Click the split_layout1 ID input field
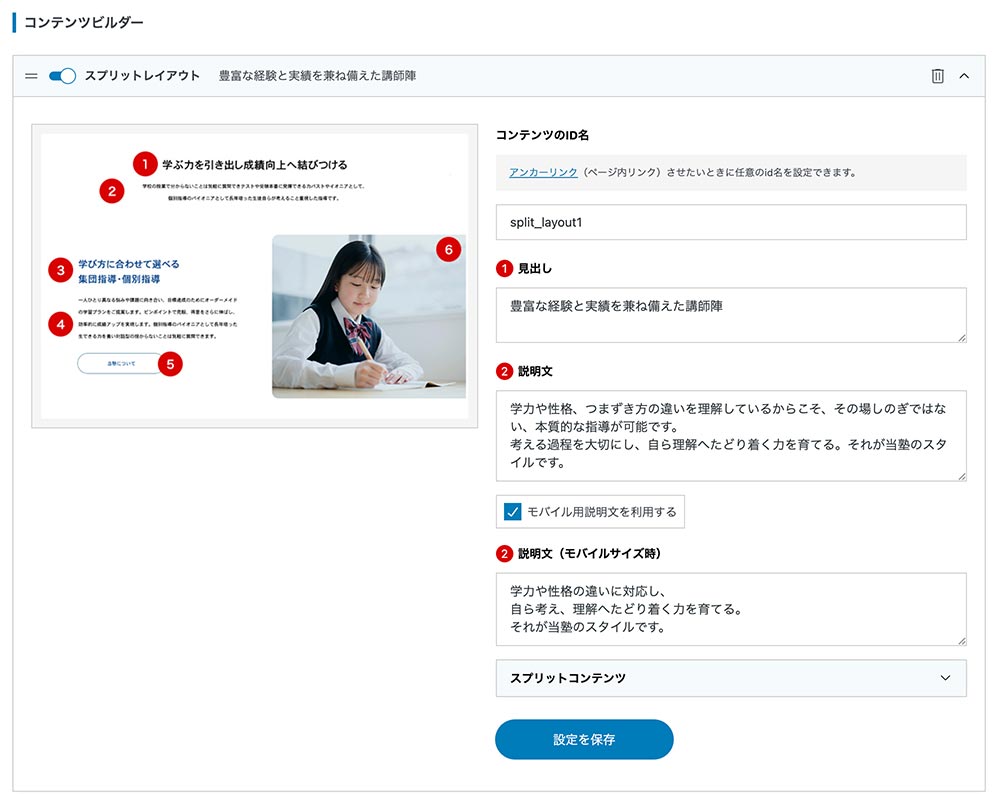 (x=730, y=222)
